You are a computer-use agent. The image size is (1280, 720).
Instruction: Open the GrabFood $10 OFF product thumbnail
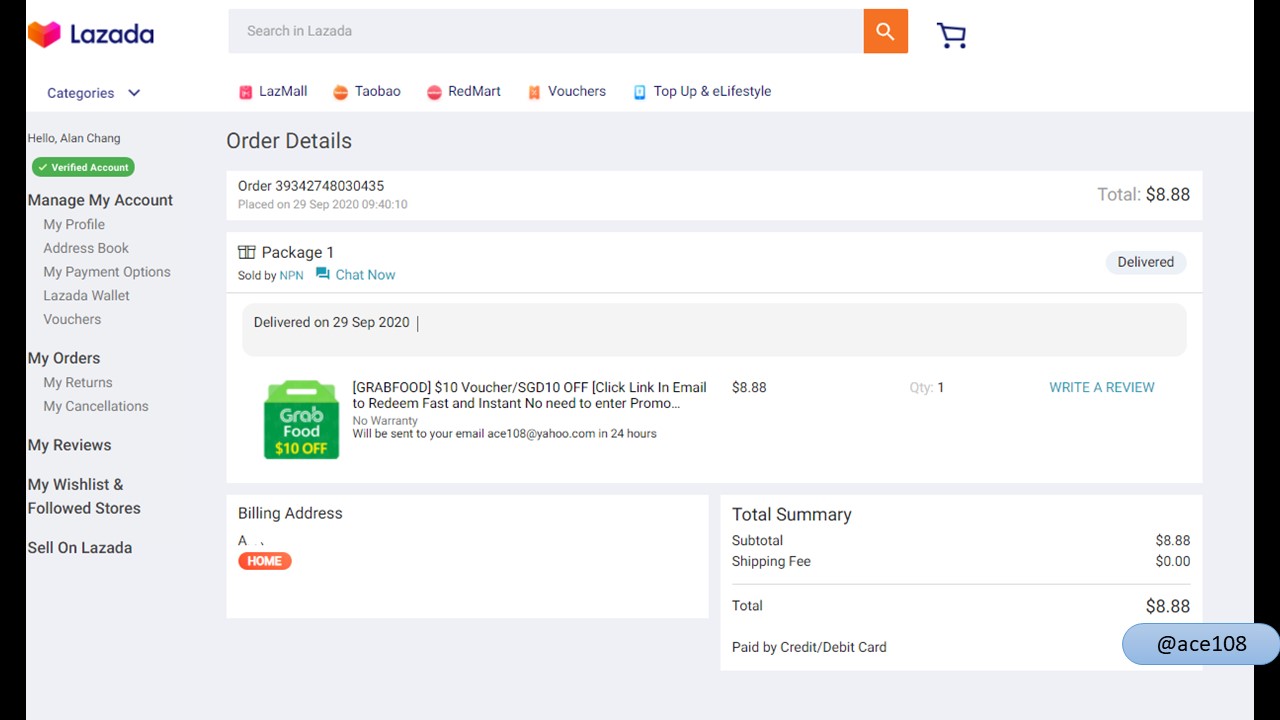point(301,420)
